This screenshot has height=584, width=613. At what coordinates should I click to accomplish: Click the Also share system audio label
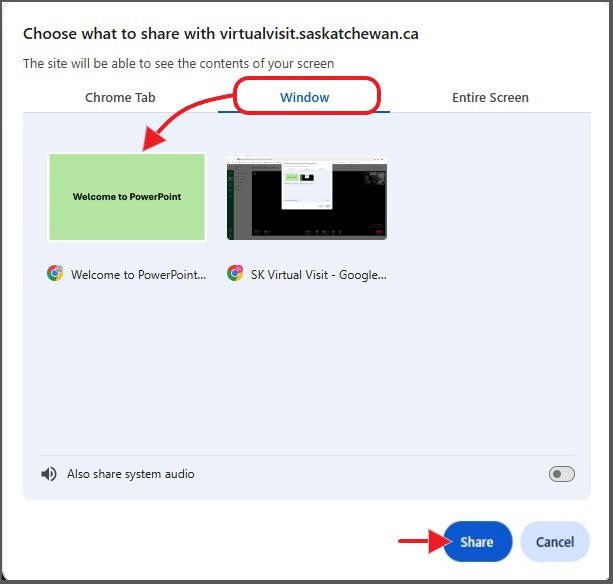(131, 474)
